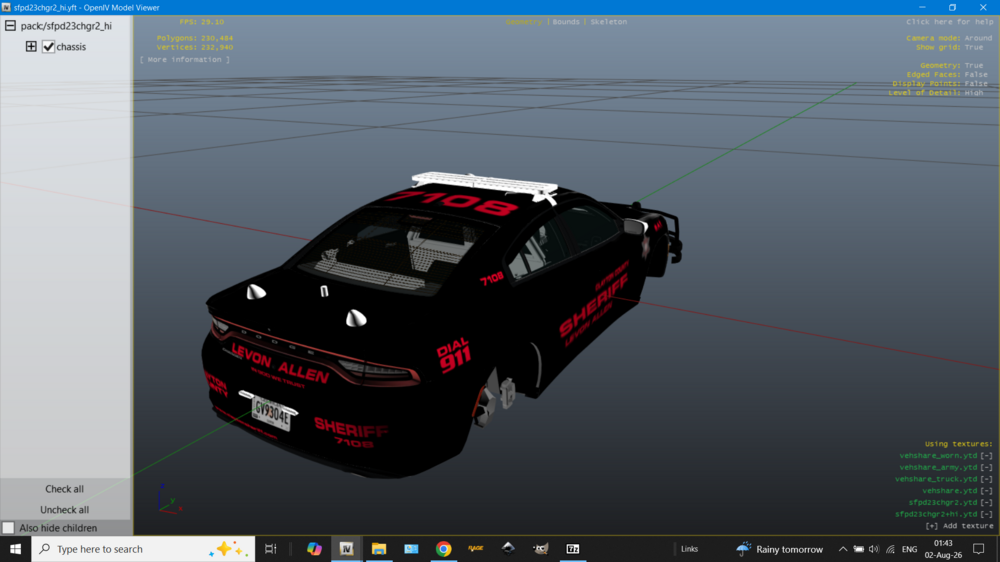Click the XYZ axis gizmo
The image size is (1000, 562).
[x=169, y=499]
